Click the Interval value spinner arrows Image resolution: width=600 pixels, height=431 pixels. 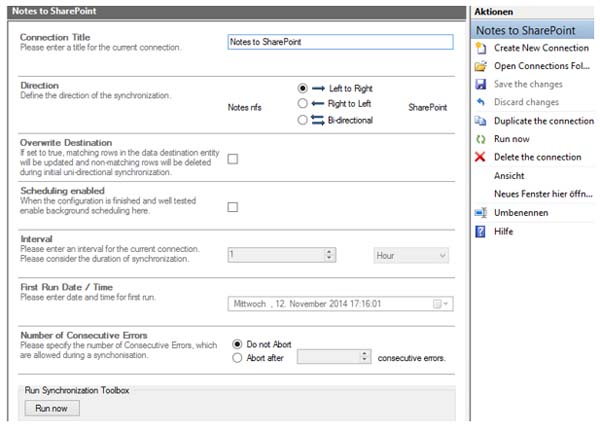tap(330, 256)
